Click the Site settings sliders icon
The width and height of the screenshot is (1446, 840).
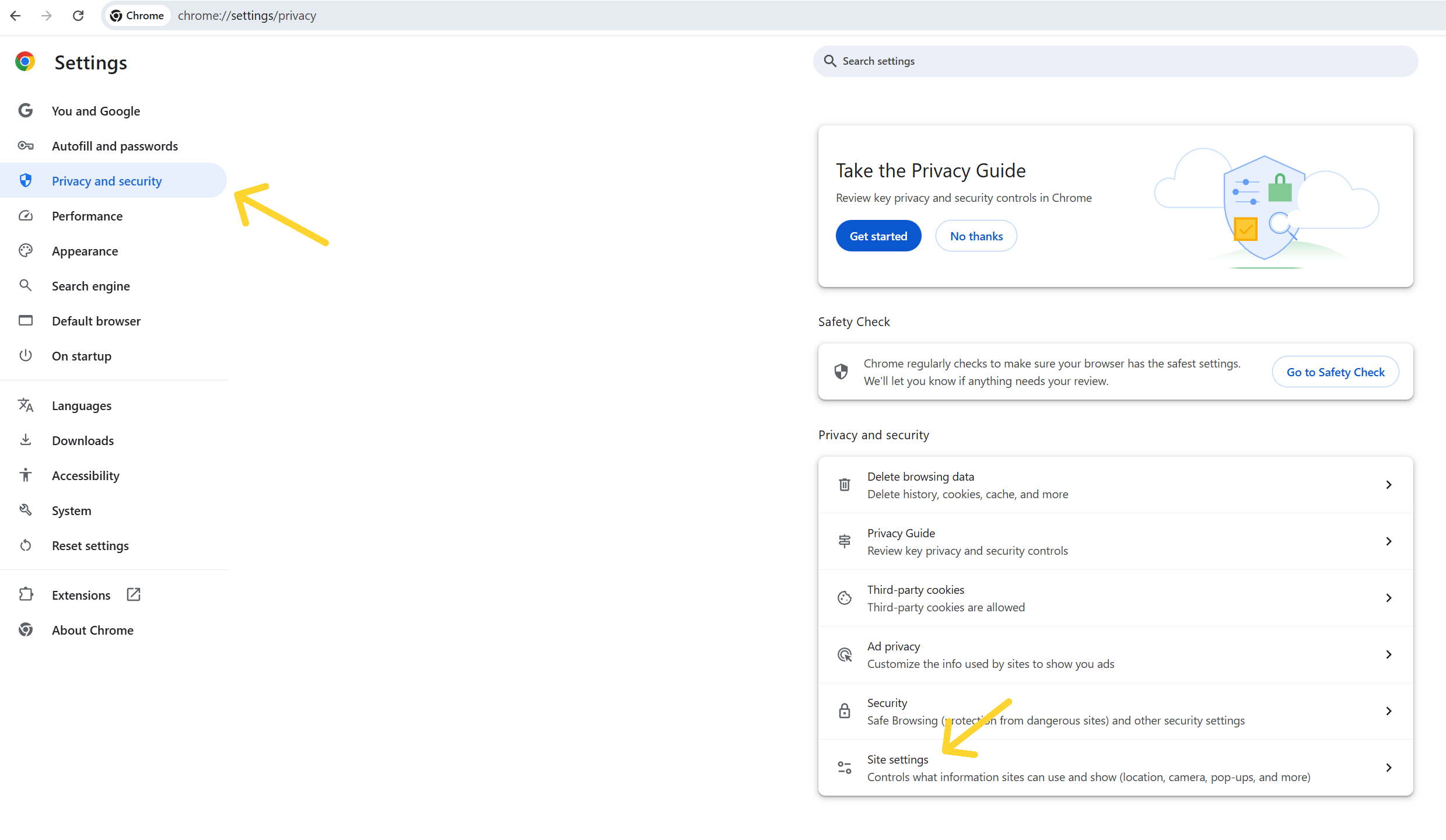point(844,768)
